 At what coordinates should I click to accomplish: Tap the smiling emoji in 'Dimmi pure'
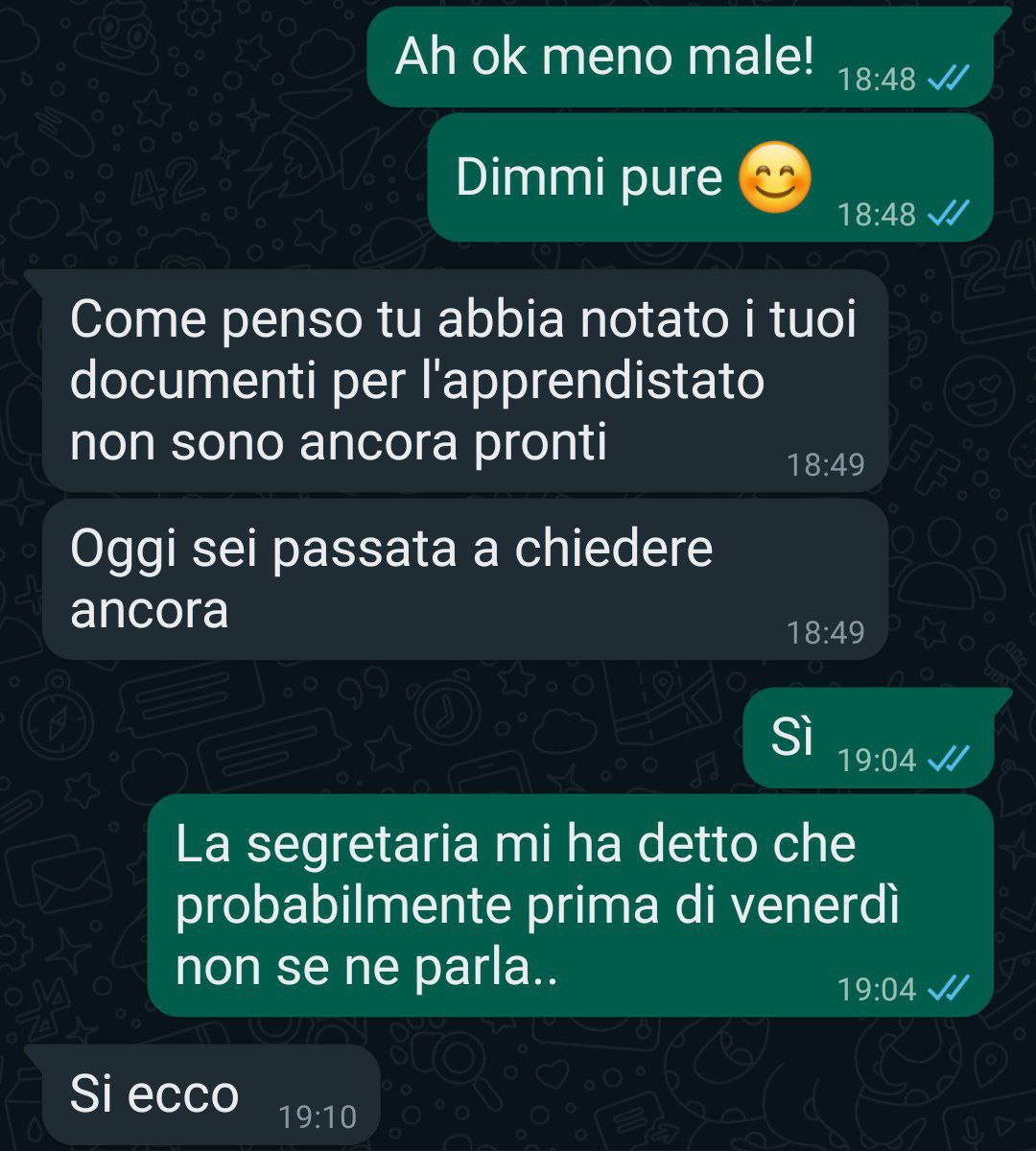click(775, 177)
